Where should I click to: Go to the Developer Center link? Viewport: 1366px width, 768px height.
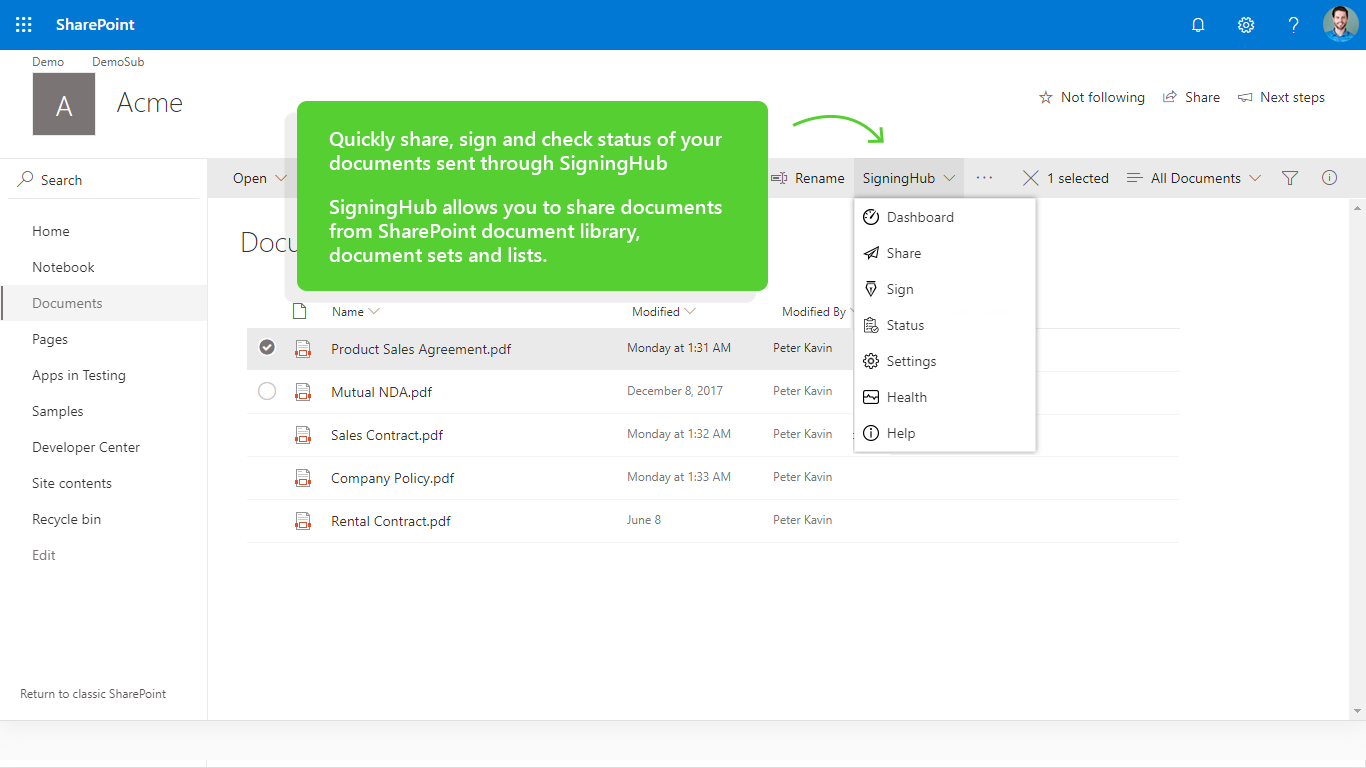click(86, 447)
